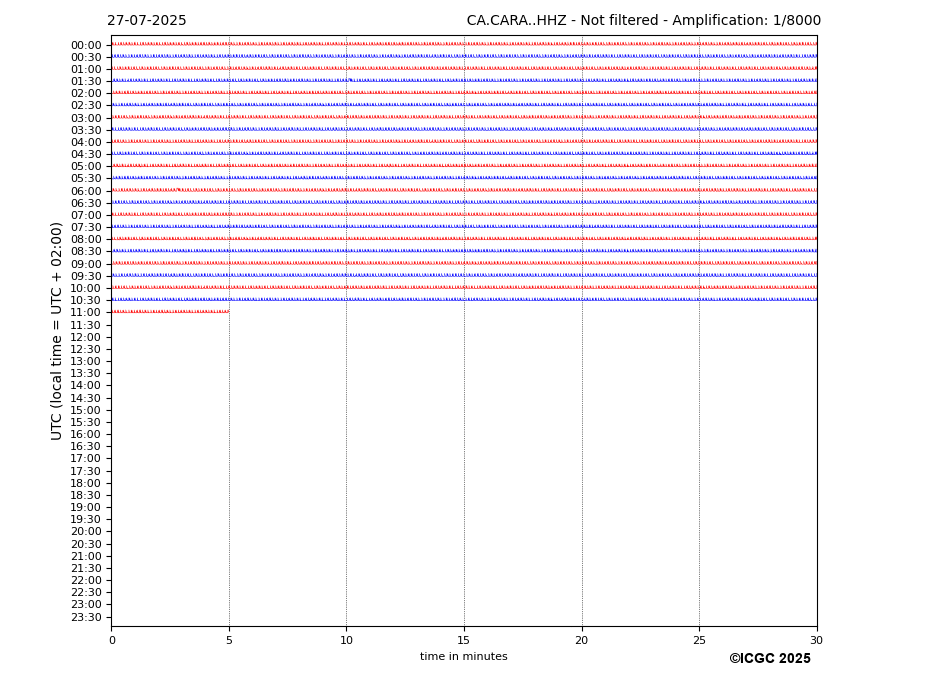Click the date text 27-07-2025
The width and height of the screenshot is (927, 696).
coord(147,21)
